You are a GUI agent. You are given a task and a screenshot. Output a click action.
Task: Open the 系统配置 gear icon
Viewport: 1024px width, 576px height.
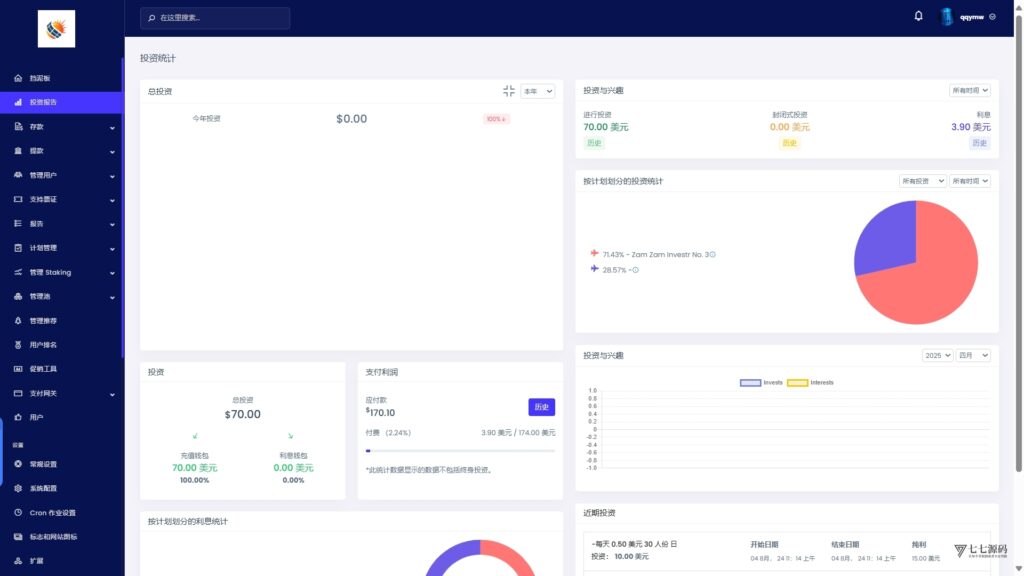18,488
